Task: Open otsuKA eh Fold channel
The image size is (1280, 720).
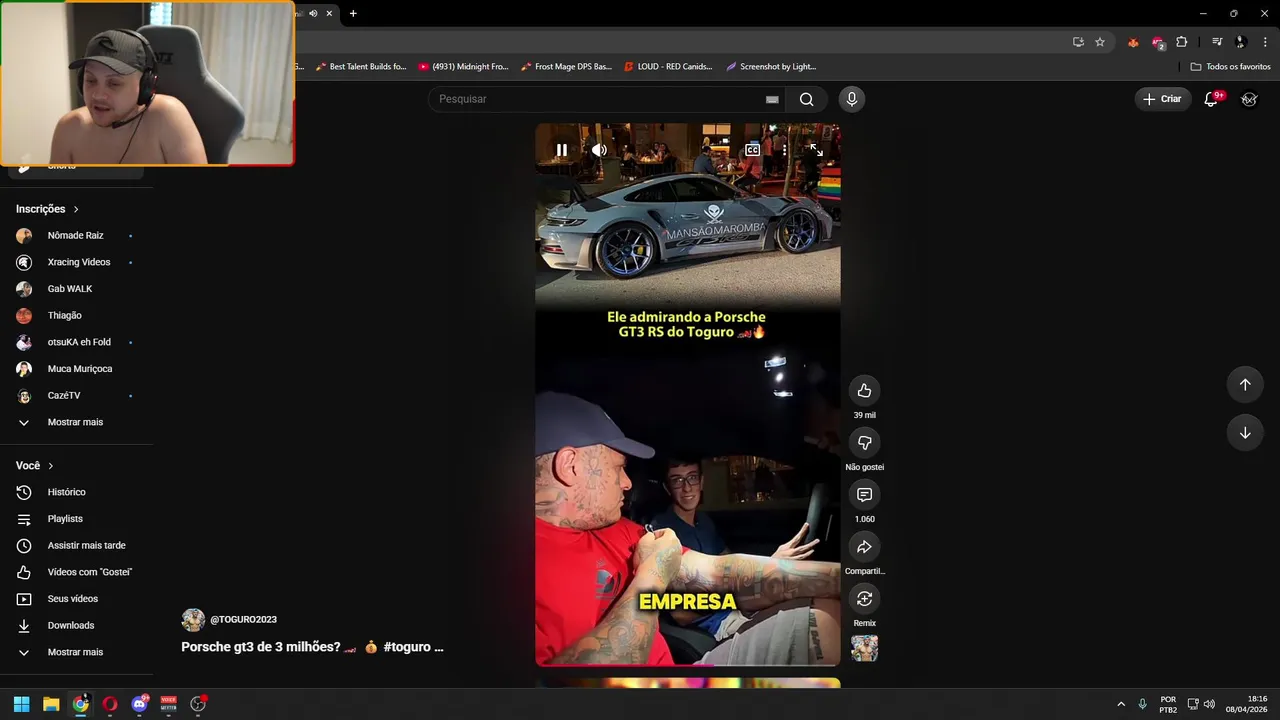Action: point(76,342)
